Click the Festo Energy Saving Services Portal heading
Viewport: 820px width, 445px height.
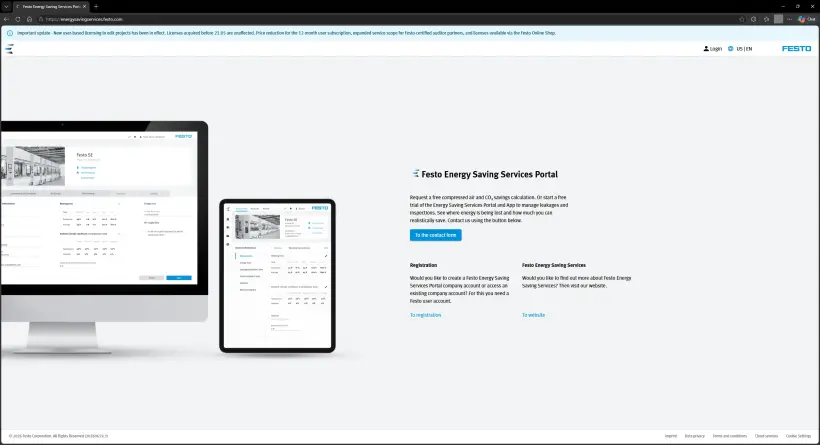489,174
